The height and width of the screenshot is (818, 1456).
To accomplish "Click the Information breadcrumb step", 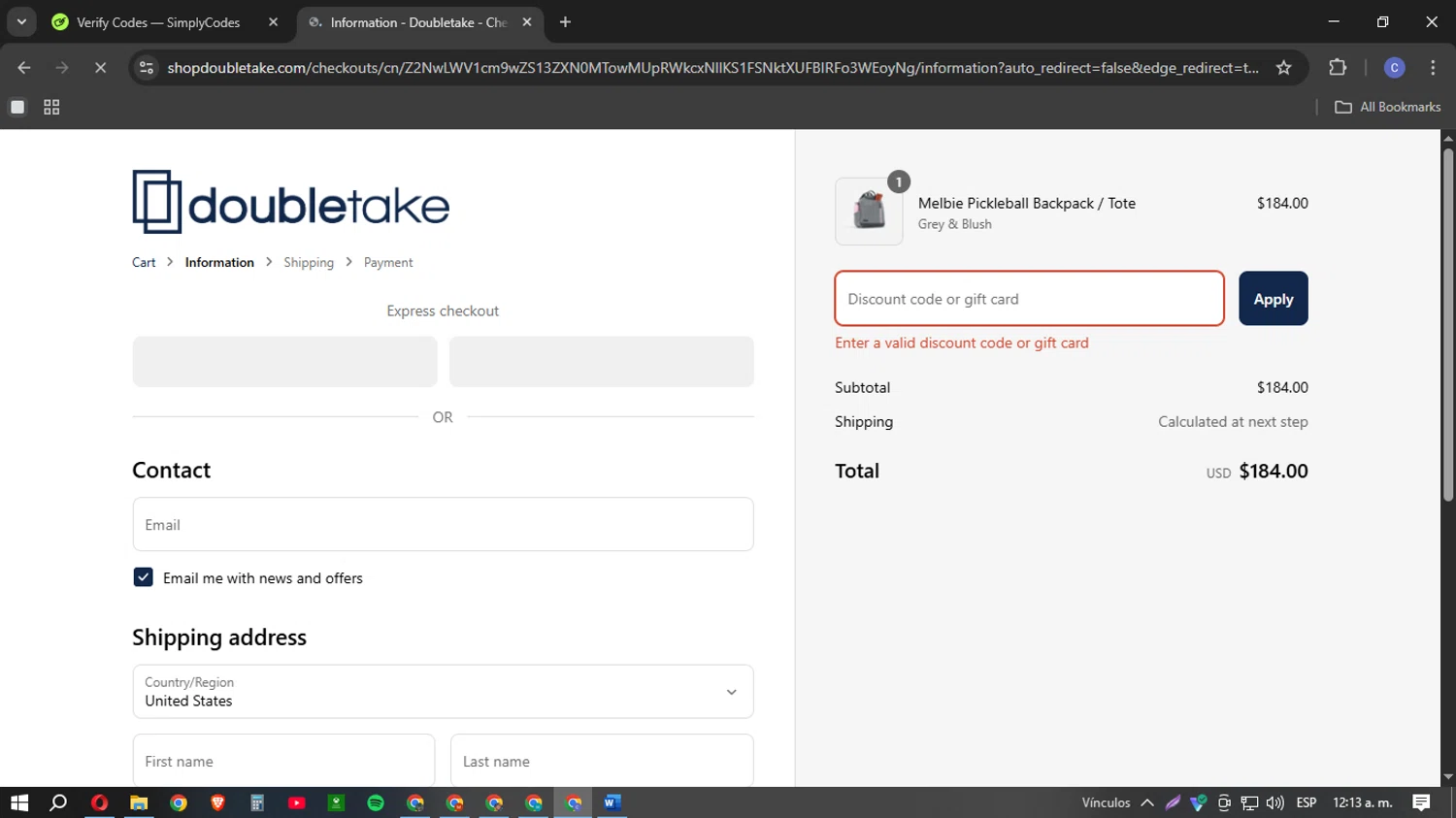I will pyautogui.click(x=219, y=263).
